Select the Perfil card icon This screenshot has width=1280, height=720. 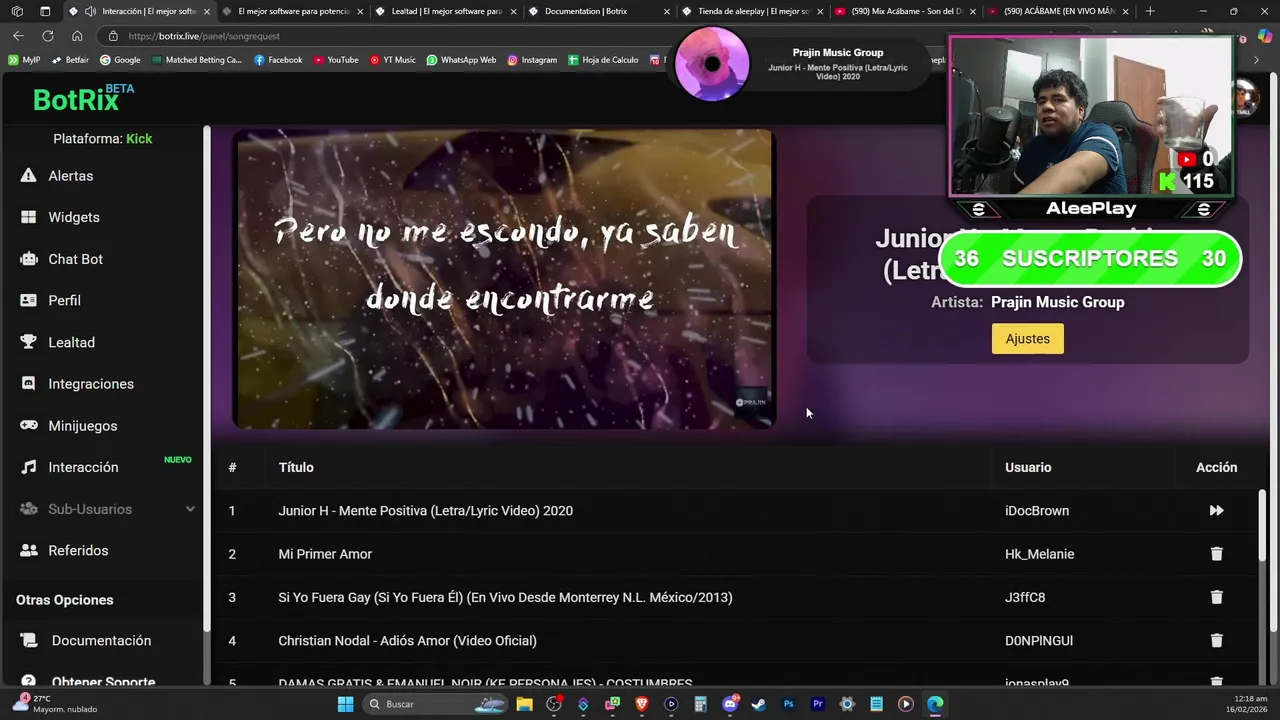pos(29,300)
